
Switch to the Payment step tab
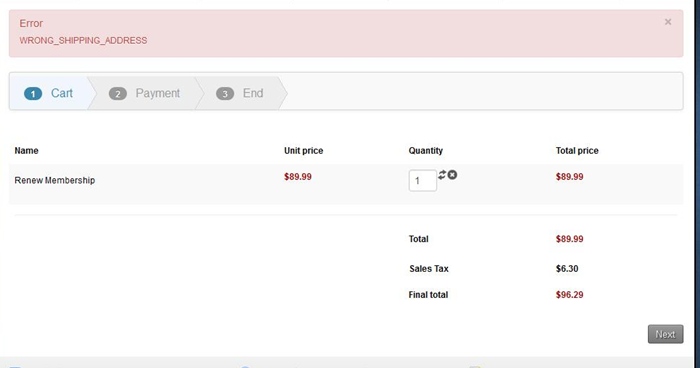coord(146,93)
